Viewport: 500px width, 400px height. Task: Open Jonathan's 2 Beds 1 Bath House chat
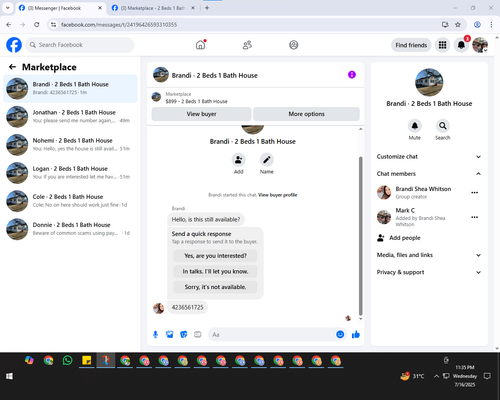tap(70, 117)
